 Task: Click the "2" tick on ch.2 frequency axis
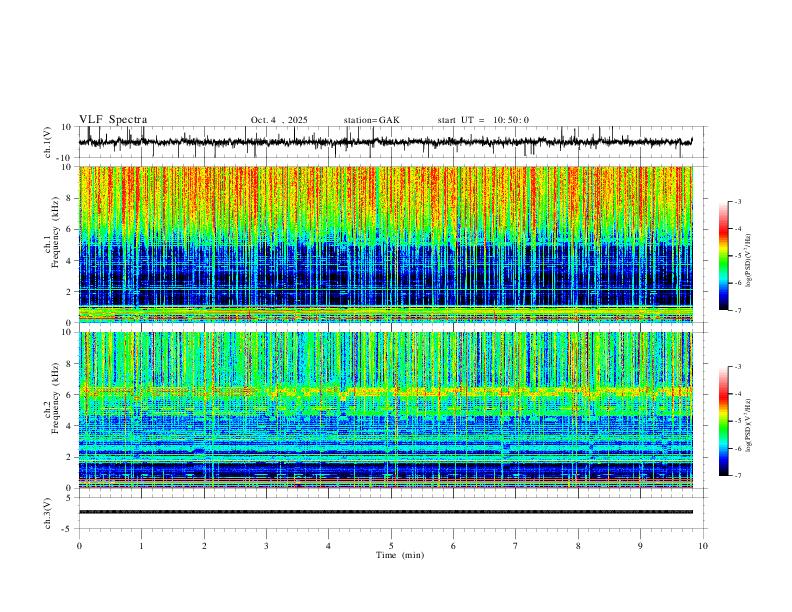(70, 457)
